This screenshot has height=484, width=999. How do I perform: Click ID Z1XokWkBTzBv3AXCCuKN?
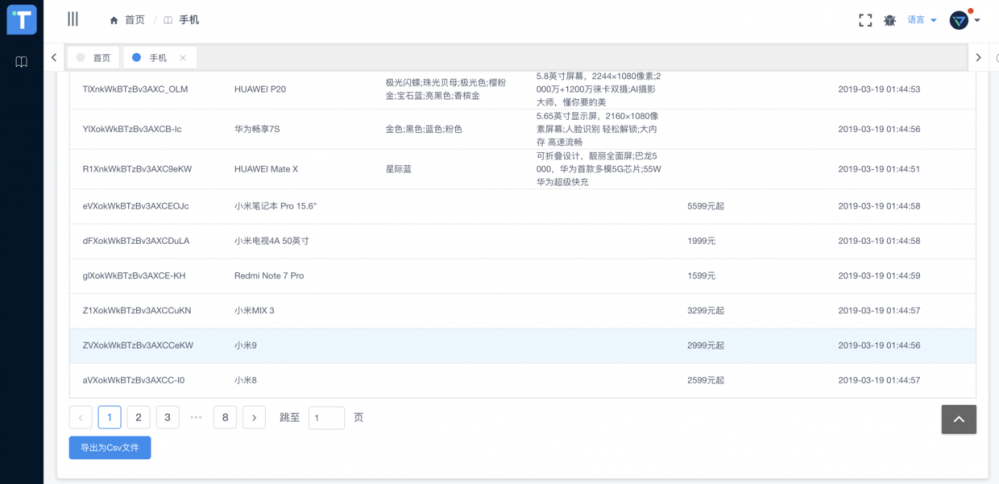pos(137,311)
